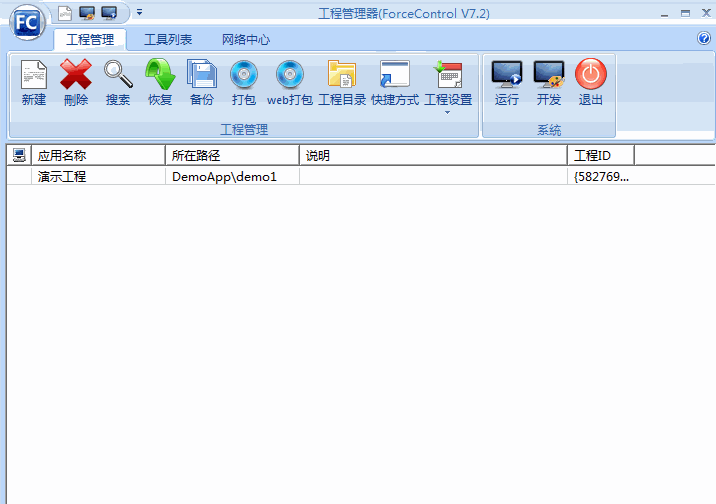Switch to the 工程管理 tab

[x=90, y=40]
